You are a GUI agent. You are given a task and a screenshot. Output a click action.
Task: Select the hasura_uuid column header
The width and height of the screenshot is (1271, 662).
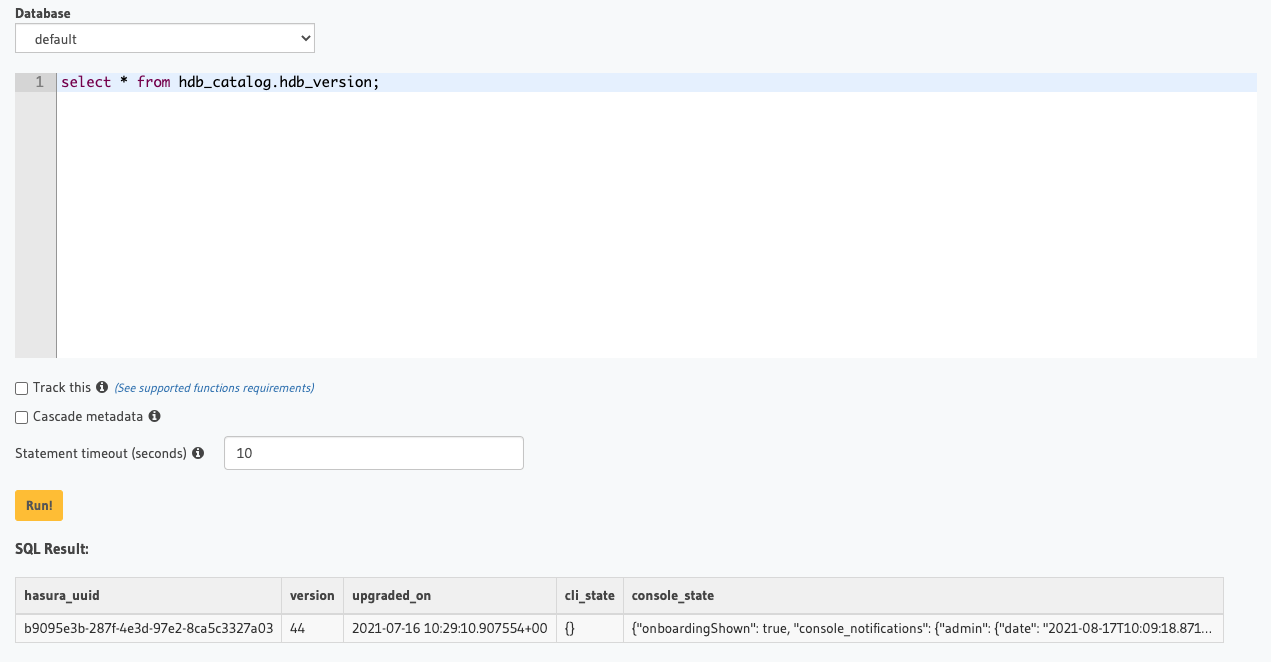tap(149, 595)
